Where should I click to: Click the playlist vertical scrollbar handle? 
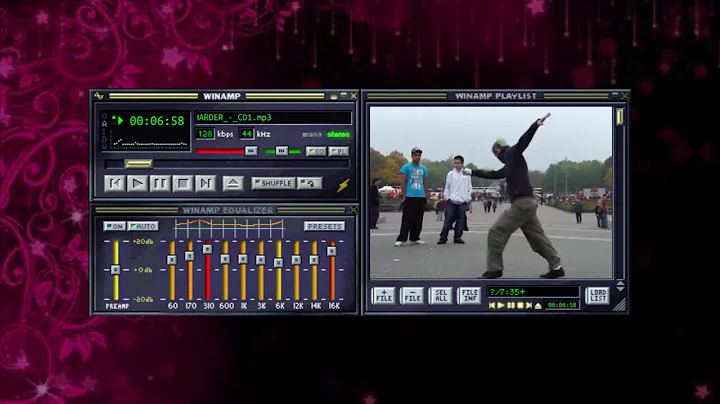tap(620, 116)
